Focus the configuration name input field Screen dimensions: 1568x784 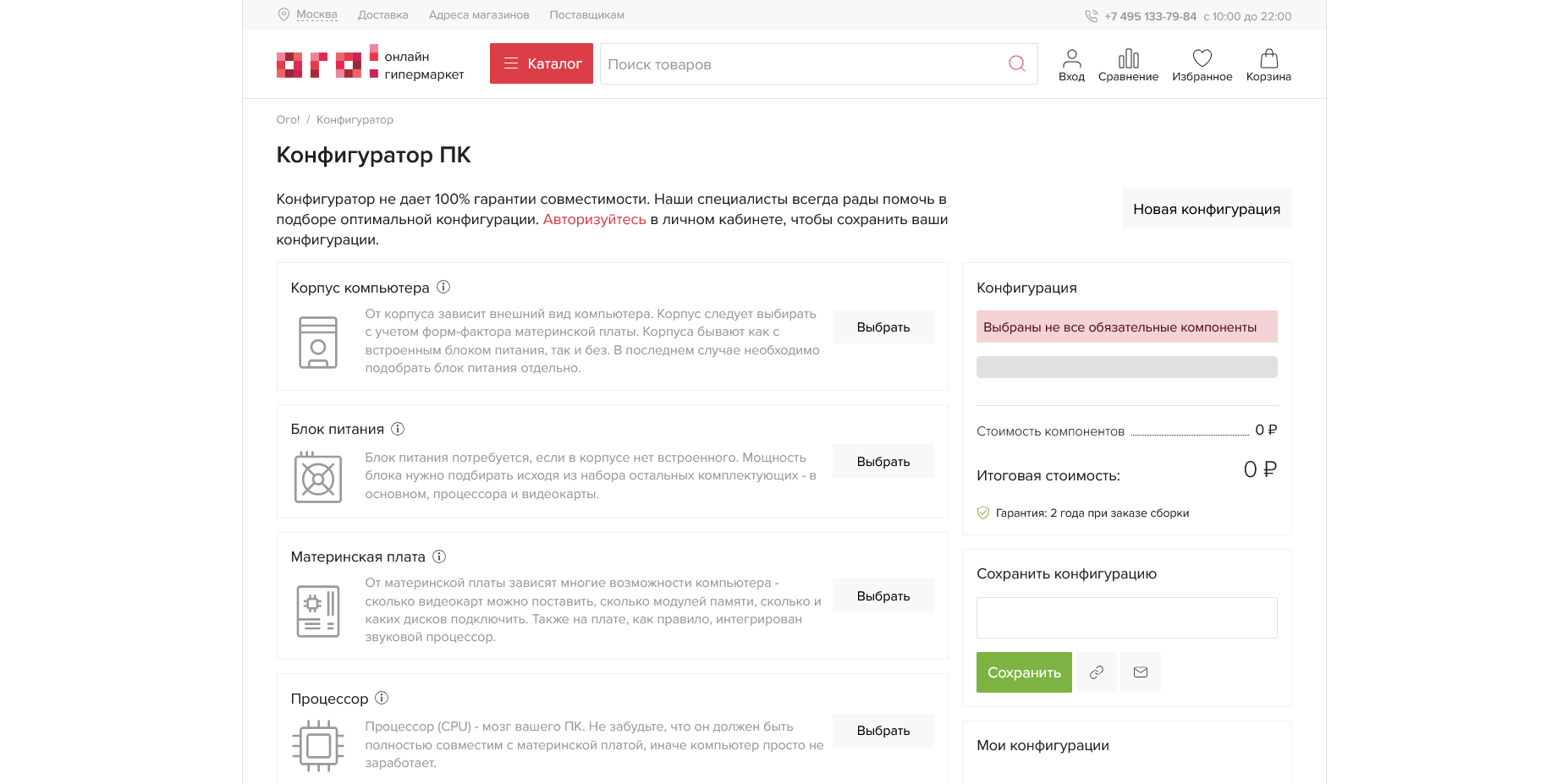click(1126, 617)
